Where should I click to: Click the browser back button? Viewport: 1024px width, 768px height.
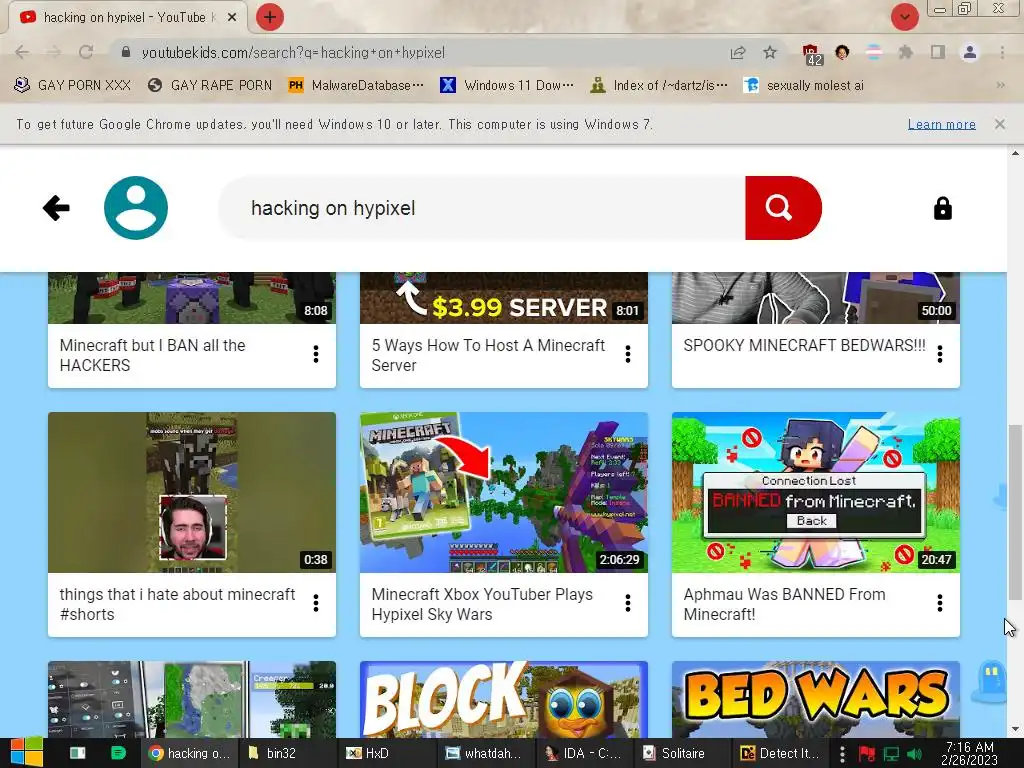(22, 52)
